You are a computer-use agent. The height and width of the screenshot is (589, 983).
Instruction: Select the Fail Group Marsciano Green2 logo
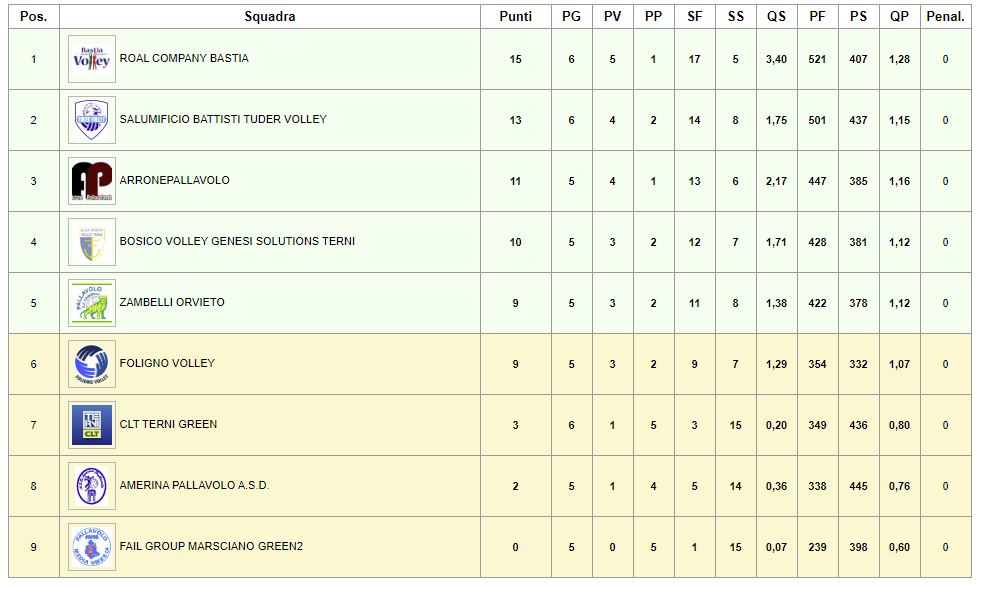(92, 547)
